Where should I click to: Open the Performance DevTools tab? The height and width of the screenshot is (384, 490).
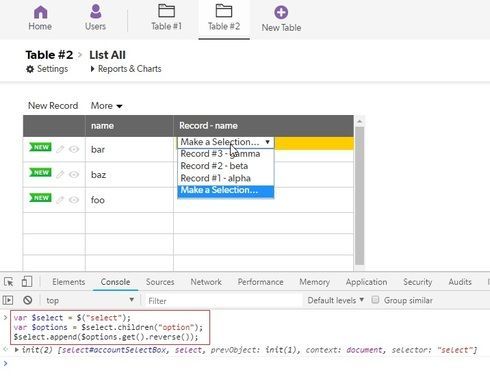pyautogui.click(x=260, y=282)
